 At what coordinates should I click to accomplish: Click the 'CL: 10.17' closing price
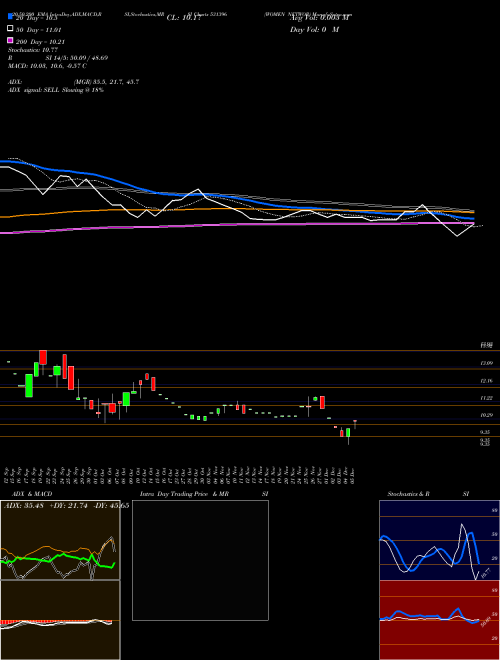coord(184,18)
